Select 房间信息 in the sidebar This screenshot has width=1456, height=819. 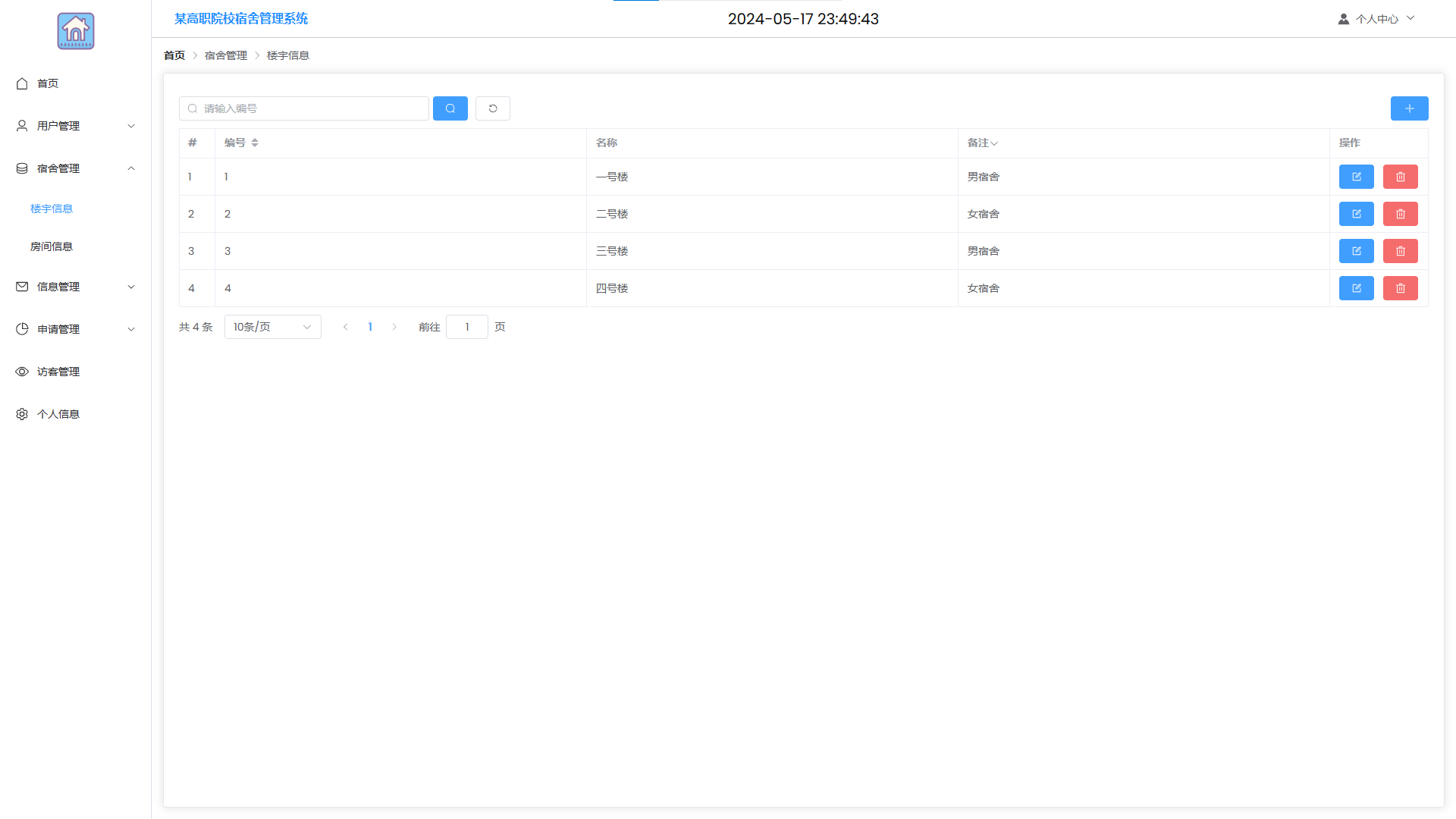(x=52, y=246)
